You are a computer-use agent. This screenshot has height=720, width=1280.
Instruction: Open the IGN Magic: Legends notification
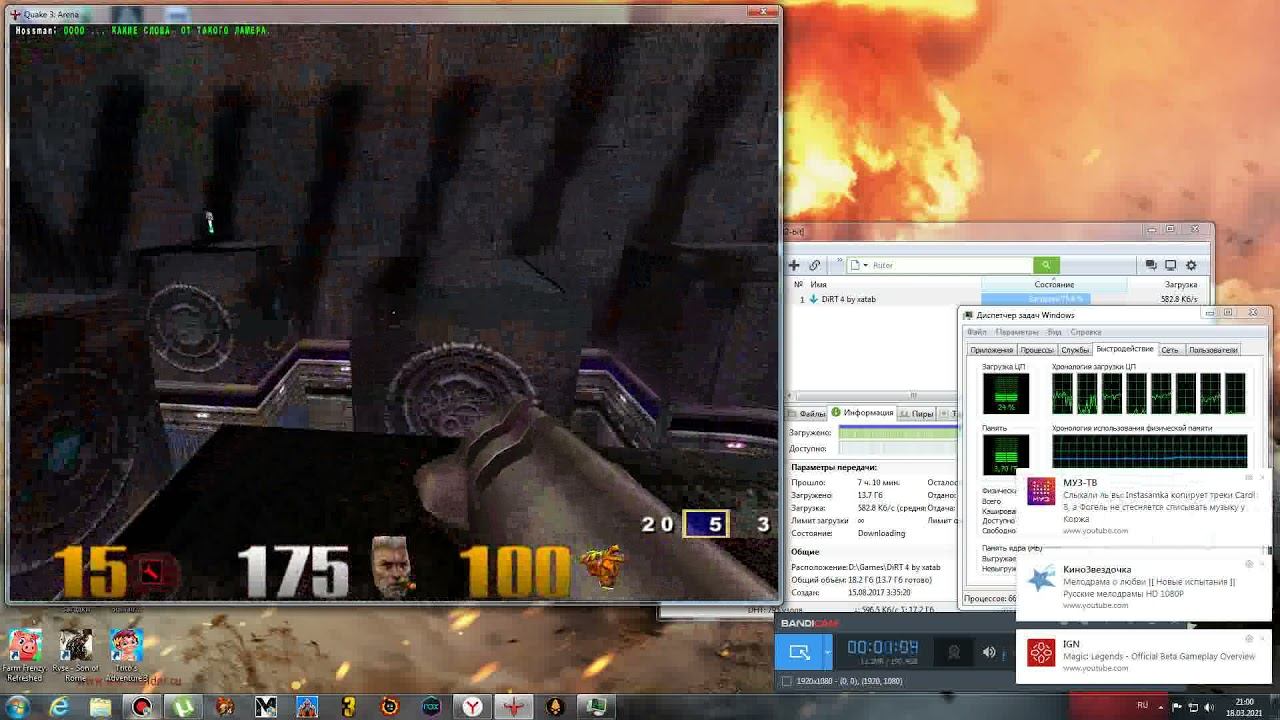point(1142,655)
